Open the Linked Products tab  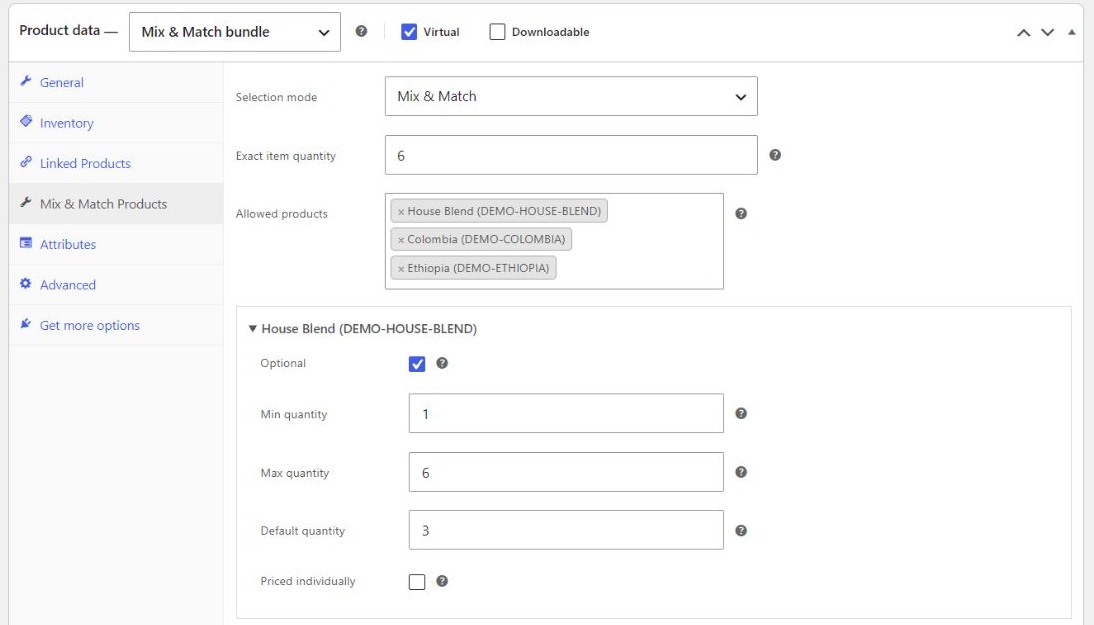click(116, 163)
